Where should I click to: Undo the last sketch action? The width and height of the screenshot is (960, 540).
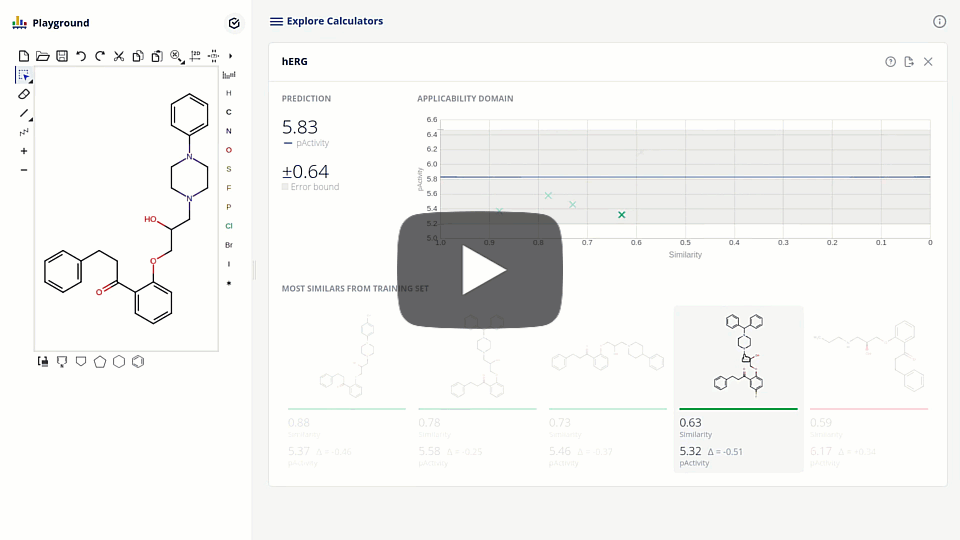click(81, 56)
